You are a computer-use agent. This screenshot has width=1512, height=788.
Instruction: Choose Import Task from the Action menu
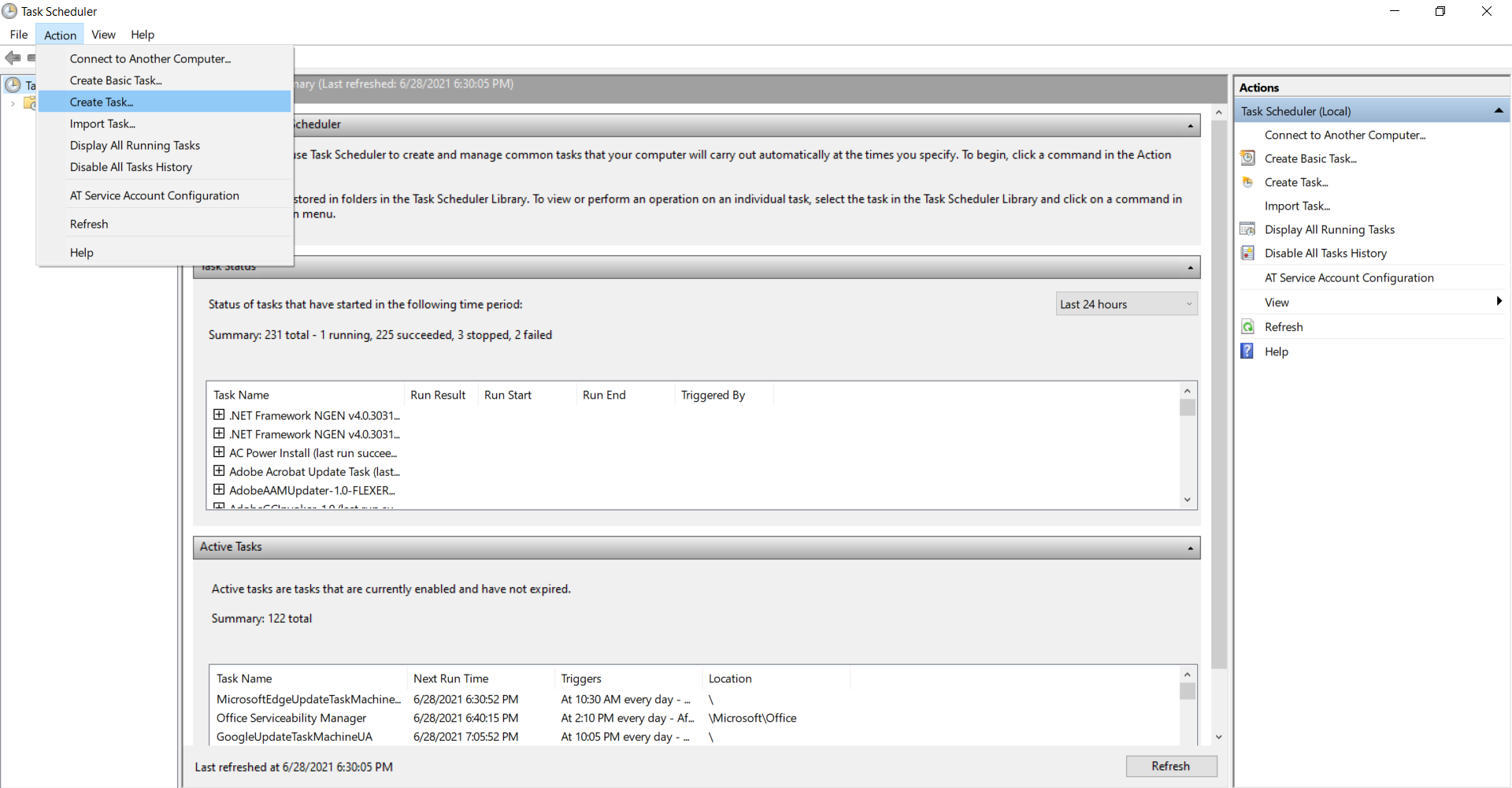pos(102,124)
